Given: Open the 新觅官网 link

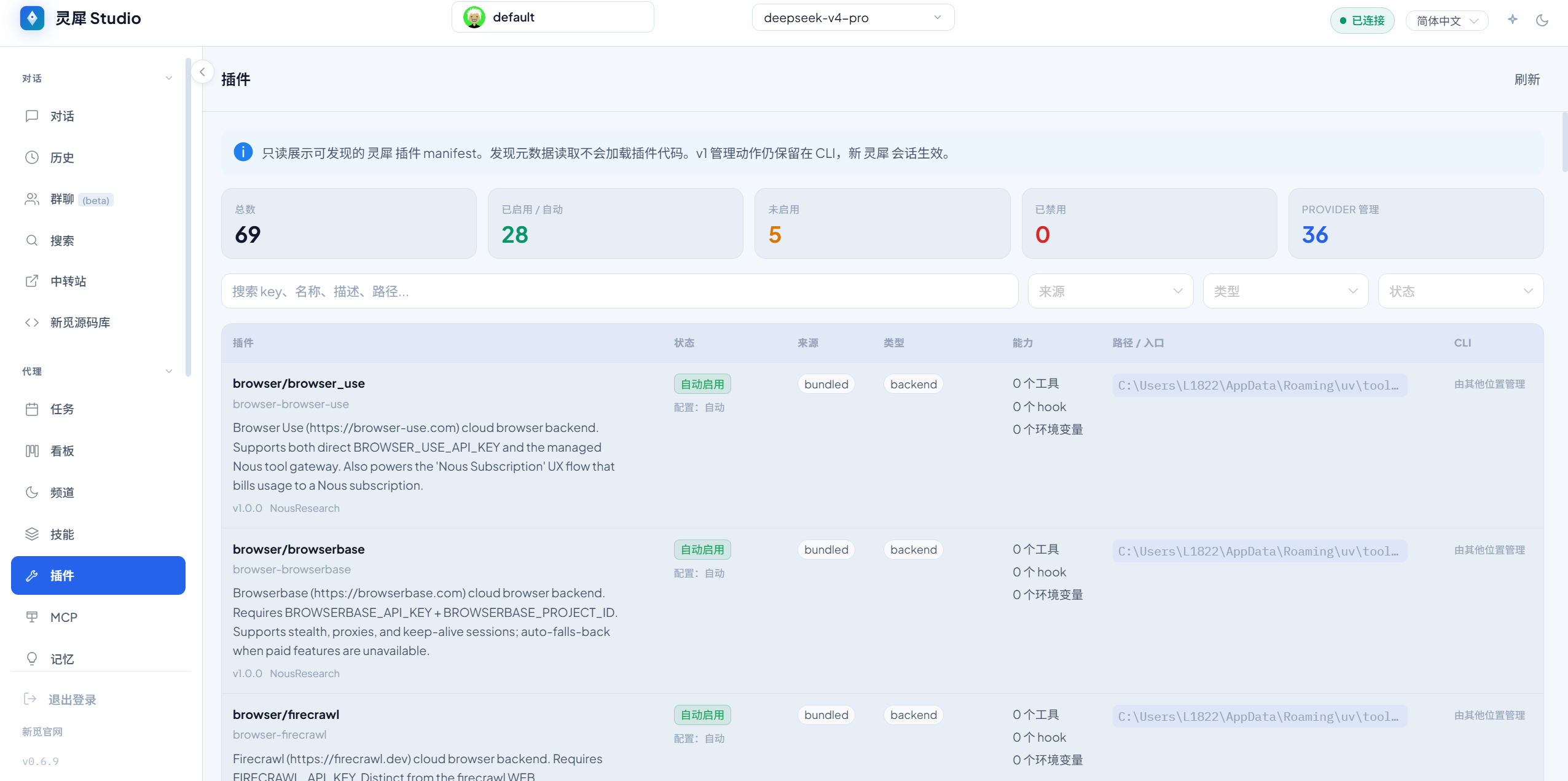Looking at the screenshot, I should pos(42,732).
